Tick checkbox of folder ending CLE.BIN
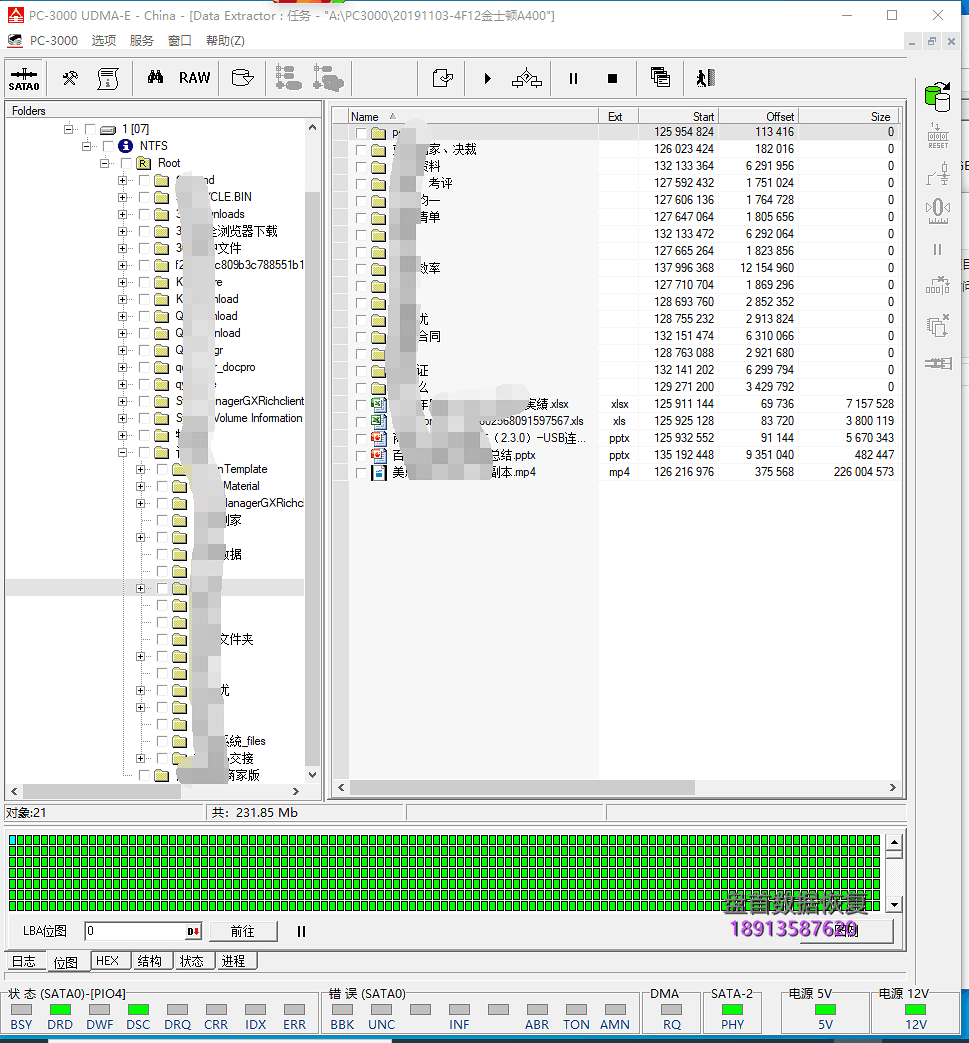The width and height of the screenshot is (969, 1043). click(x=144, y=197)
